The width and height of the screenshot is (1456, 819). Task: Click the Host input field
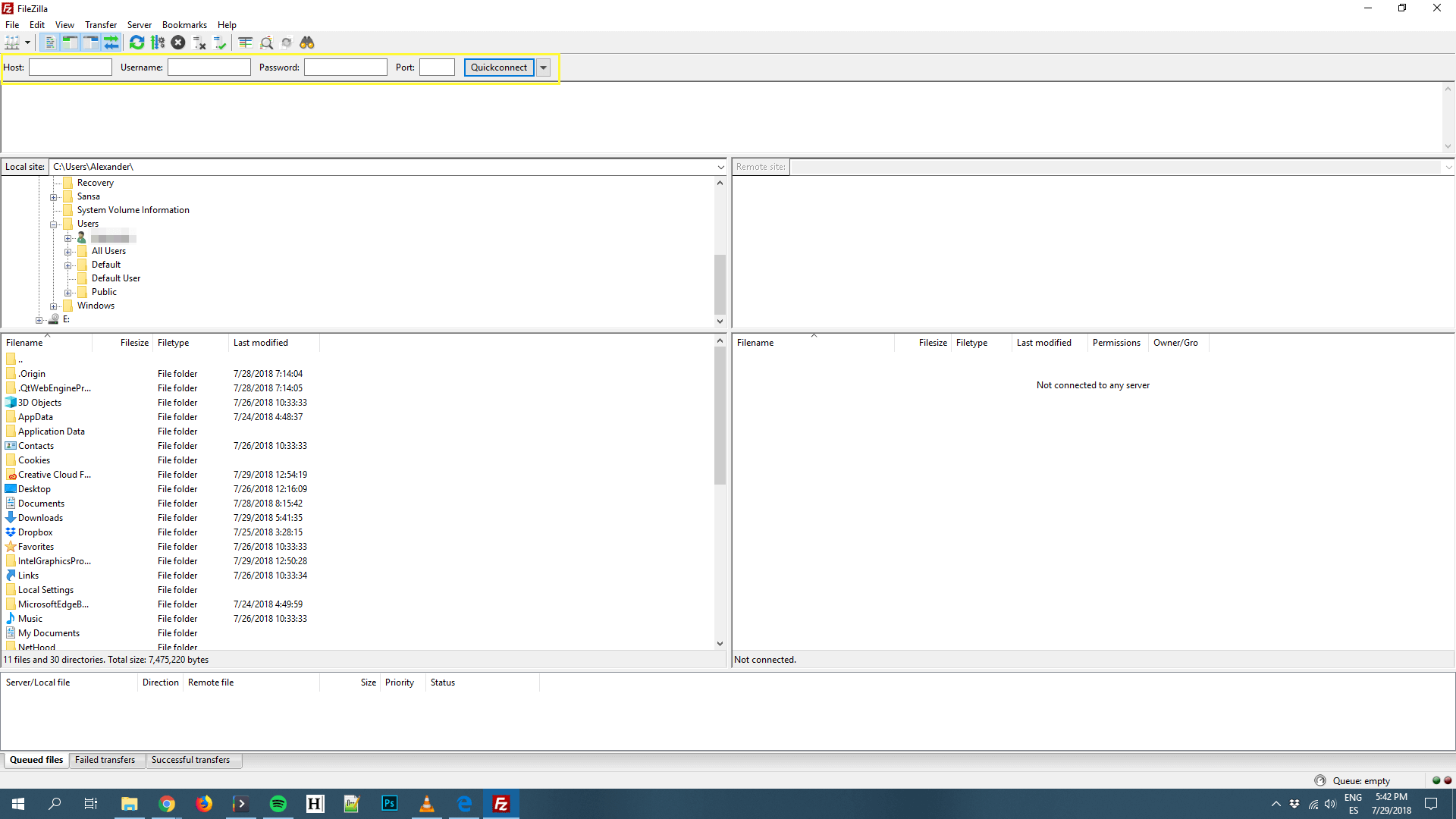pyautogui.click(x=69, y=67)
